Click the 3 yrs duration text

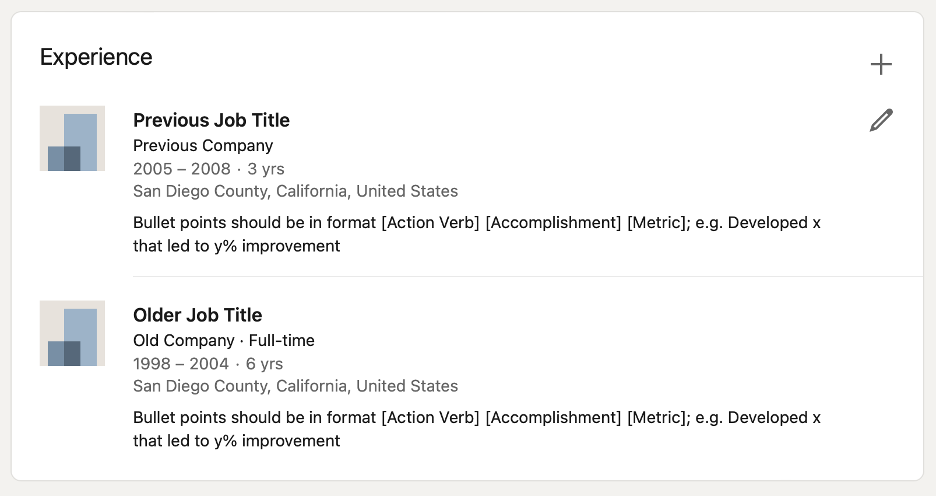[x=266, y=169]
